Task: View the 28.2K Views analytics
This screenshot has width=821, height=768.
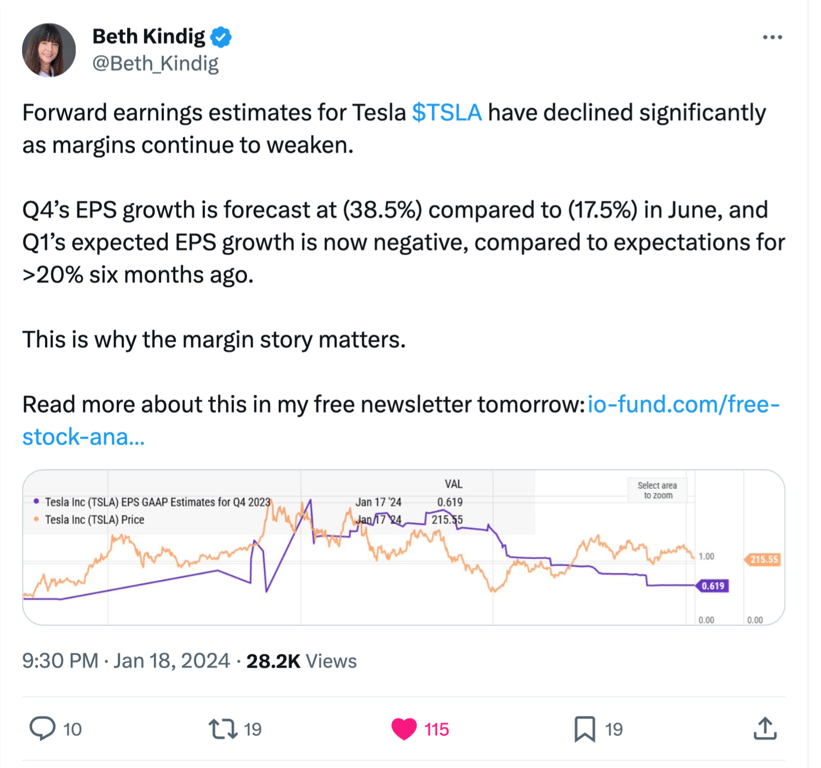Action: tap(301, 661)
